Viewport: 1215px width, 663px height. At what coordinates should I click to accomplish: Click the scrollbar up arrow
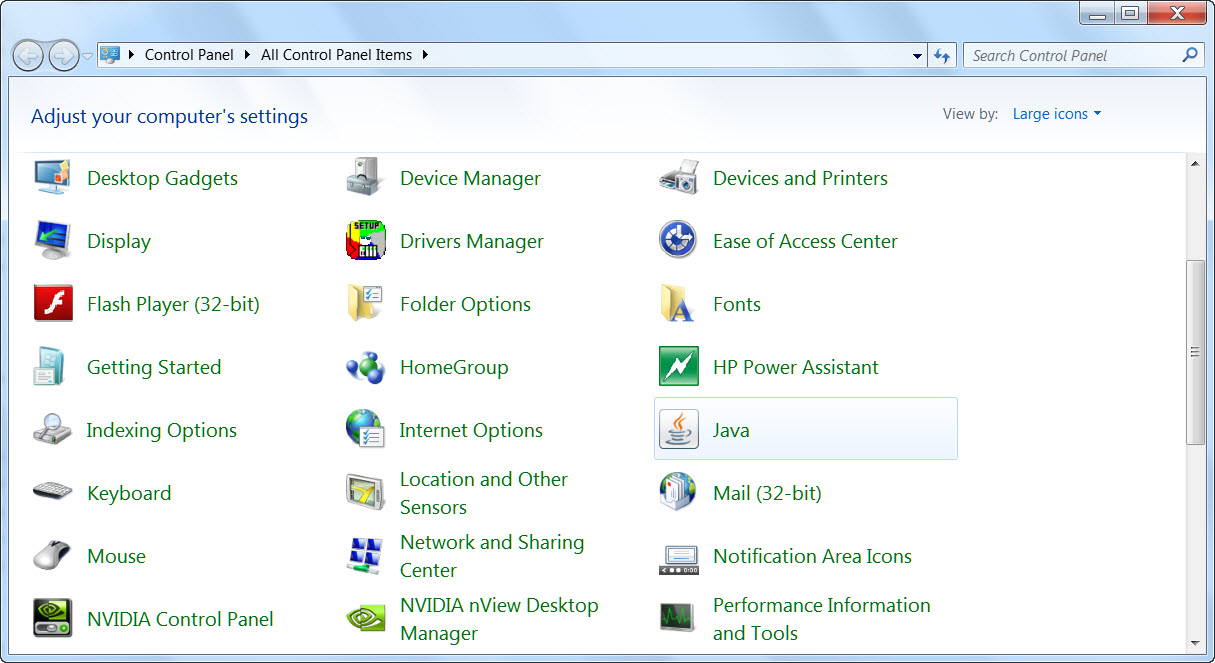click(1195, 162)
